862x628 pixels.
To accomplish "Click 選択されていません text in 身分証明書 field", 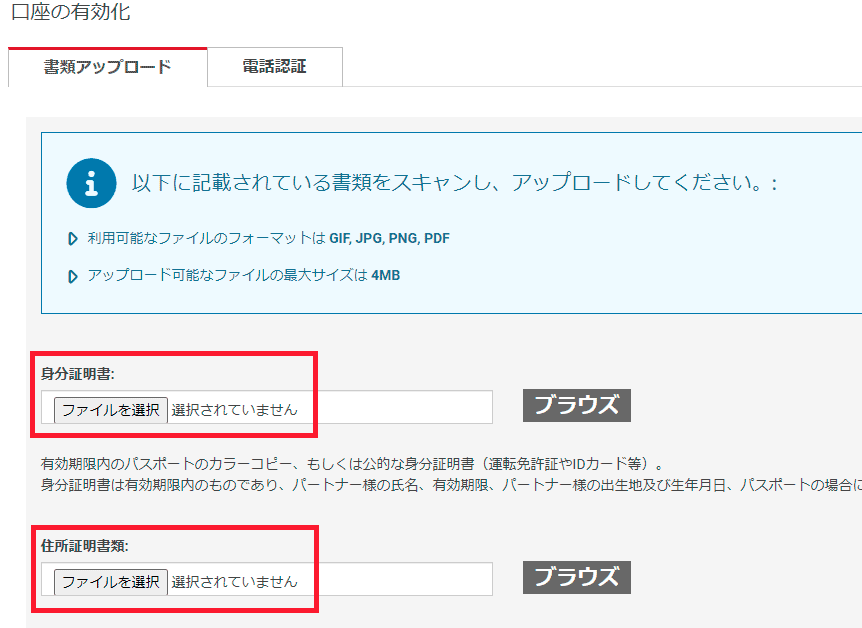I will click(234, 409).
